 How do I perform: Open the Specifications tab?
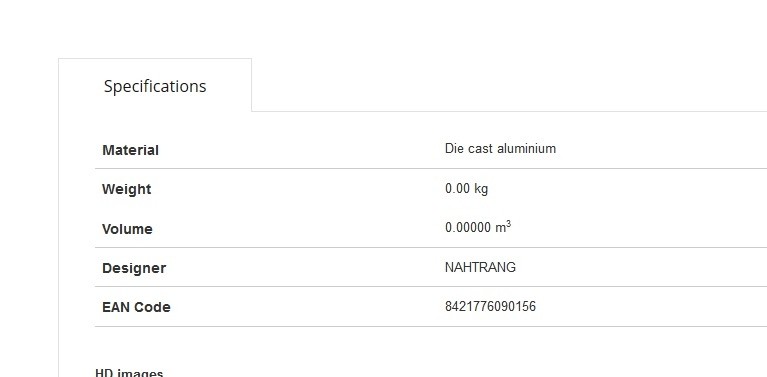tap(155, 86)
